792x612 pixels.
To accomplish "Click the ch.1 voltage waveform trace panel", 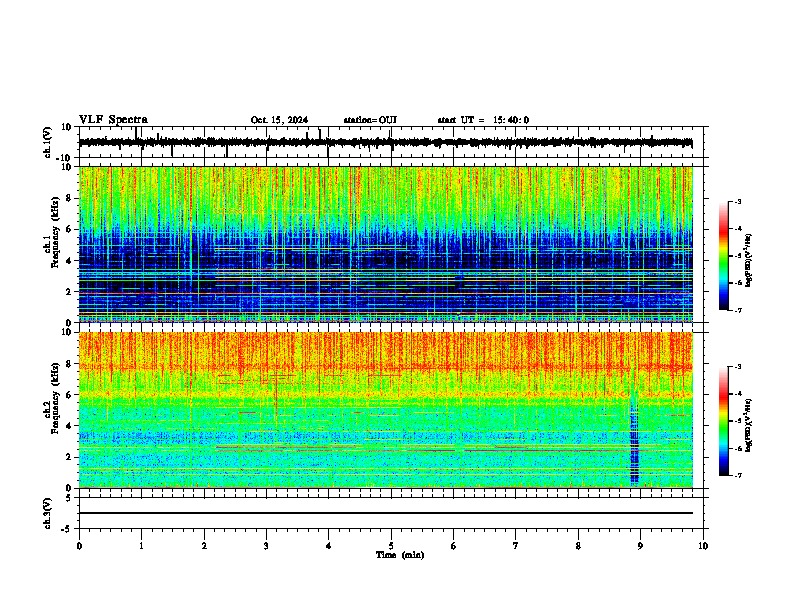I will coord(391,142).
